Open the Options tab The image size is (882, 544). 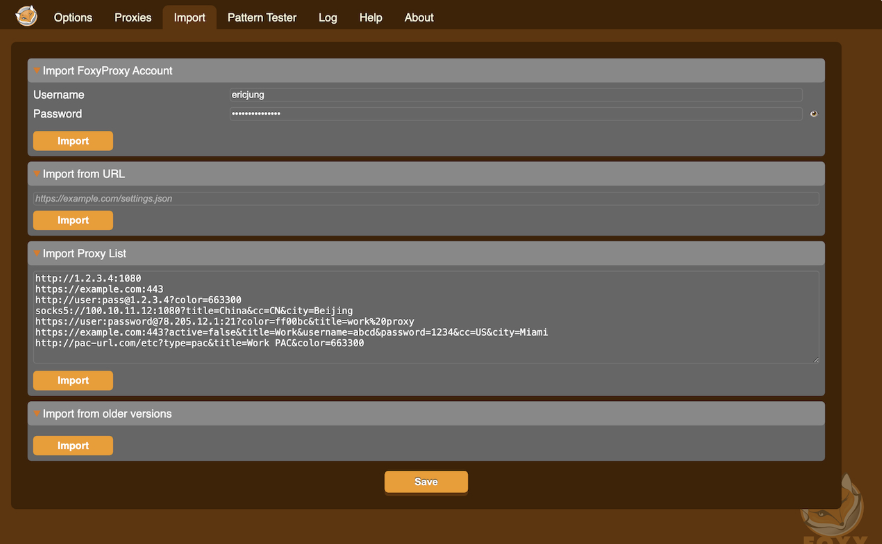point(73,17)
